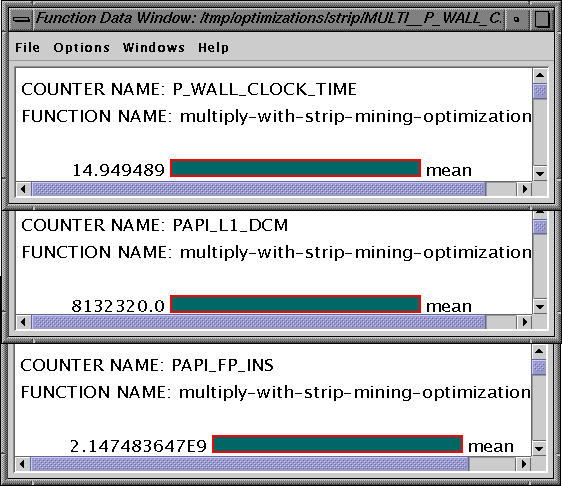562x486 pixels.
Task: Open the Help menu
Action: pos(213,47)
